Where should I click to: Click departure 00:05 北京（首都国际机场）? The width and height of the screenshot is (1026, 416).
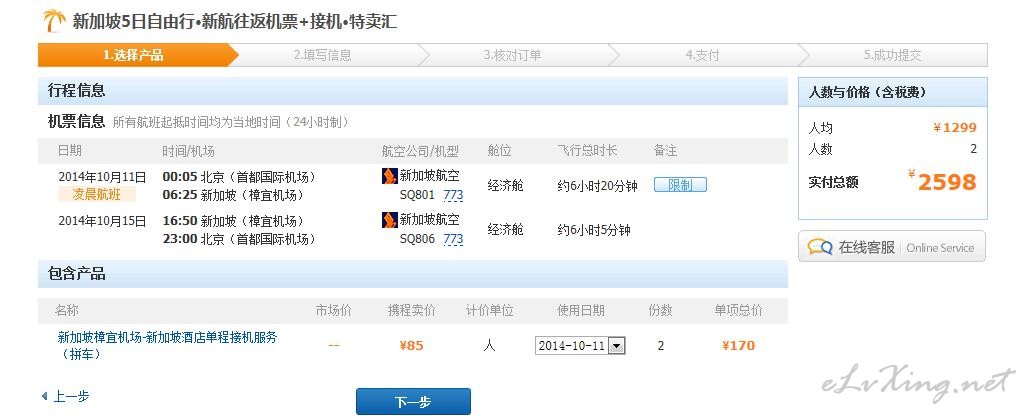[239, 177]
